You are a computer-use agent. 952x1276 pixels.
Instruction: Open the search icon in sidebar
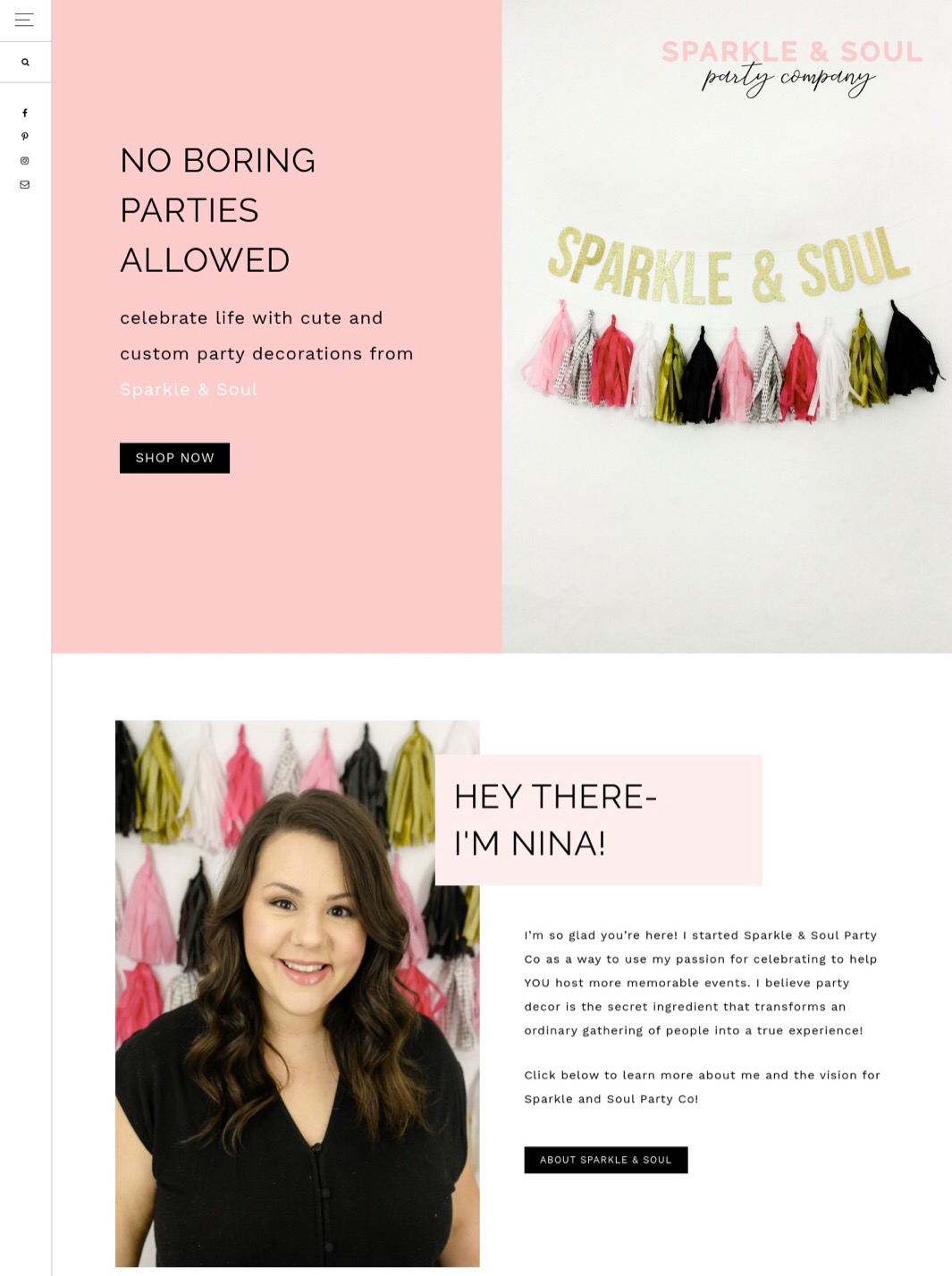click(x=25, y=63)
